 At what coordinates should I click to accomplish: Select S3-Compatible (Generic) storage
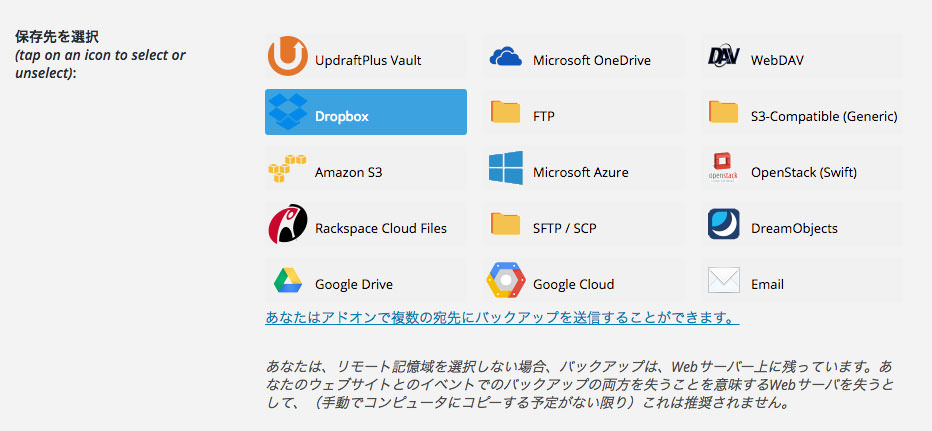(x=802, y=112)
